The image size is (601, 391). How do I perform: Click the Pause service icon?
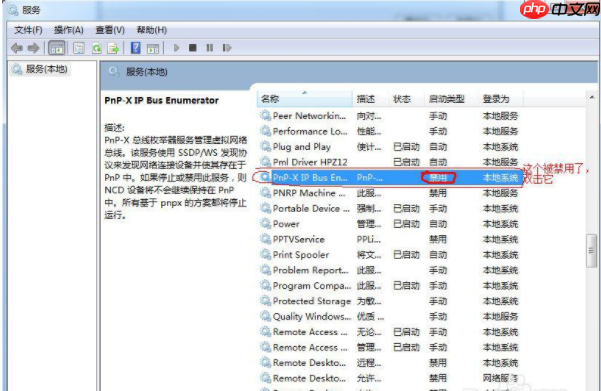click(210, 48)
